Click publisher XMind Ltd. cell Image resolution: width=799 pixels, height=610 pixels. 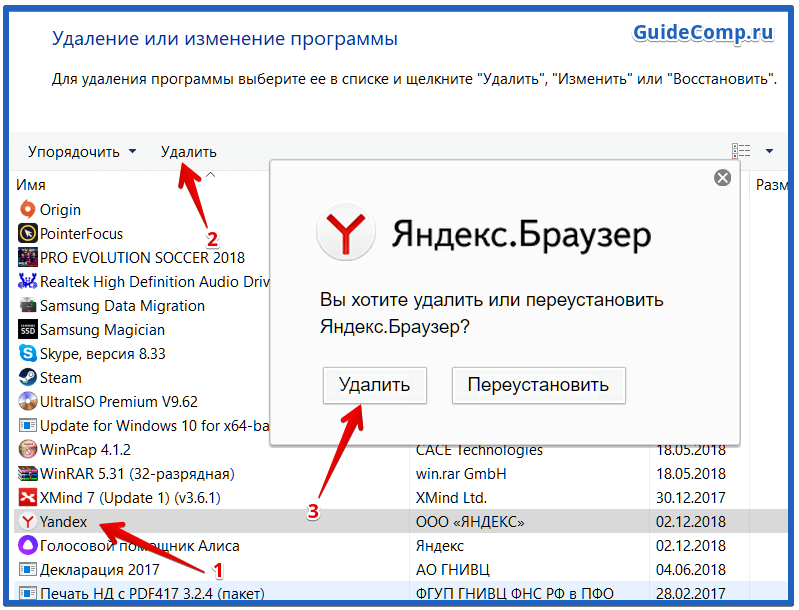(451, 497)
